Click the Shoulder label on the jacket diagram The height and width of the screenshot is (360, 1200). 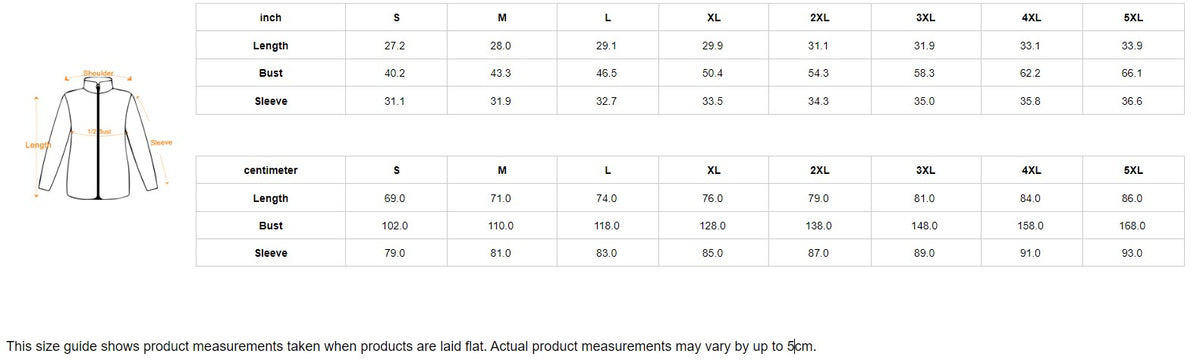click(x=99, y=73)
